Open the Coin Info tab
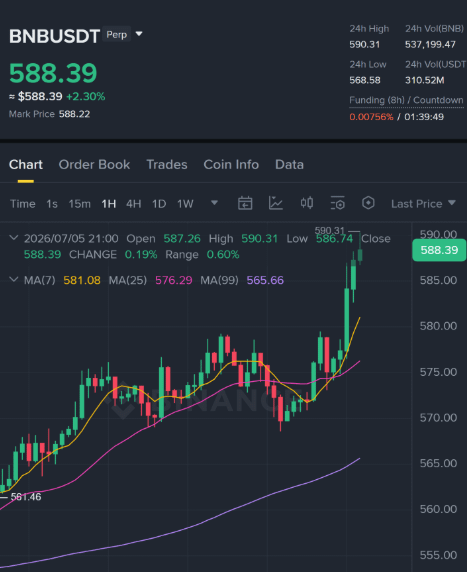Screen dimensions: 467x572 click(231, 165)
